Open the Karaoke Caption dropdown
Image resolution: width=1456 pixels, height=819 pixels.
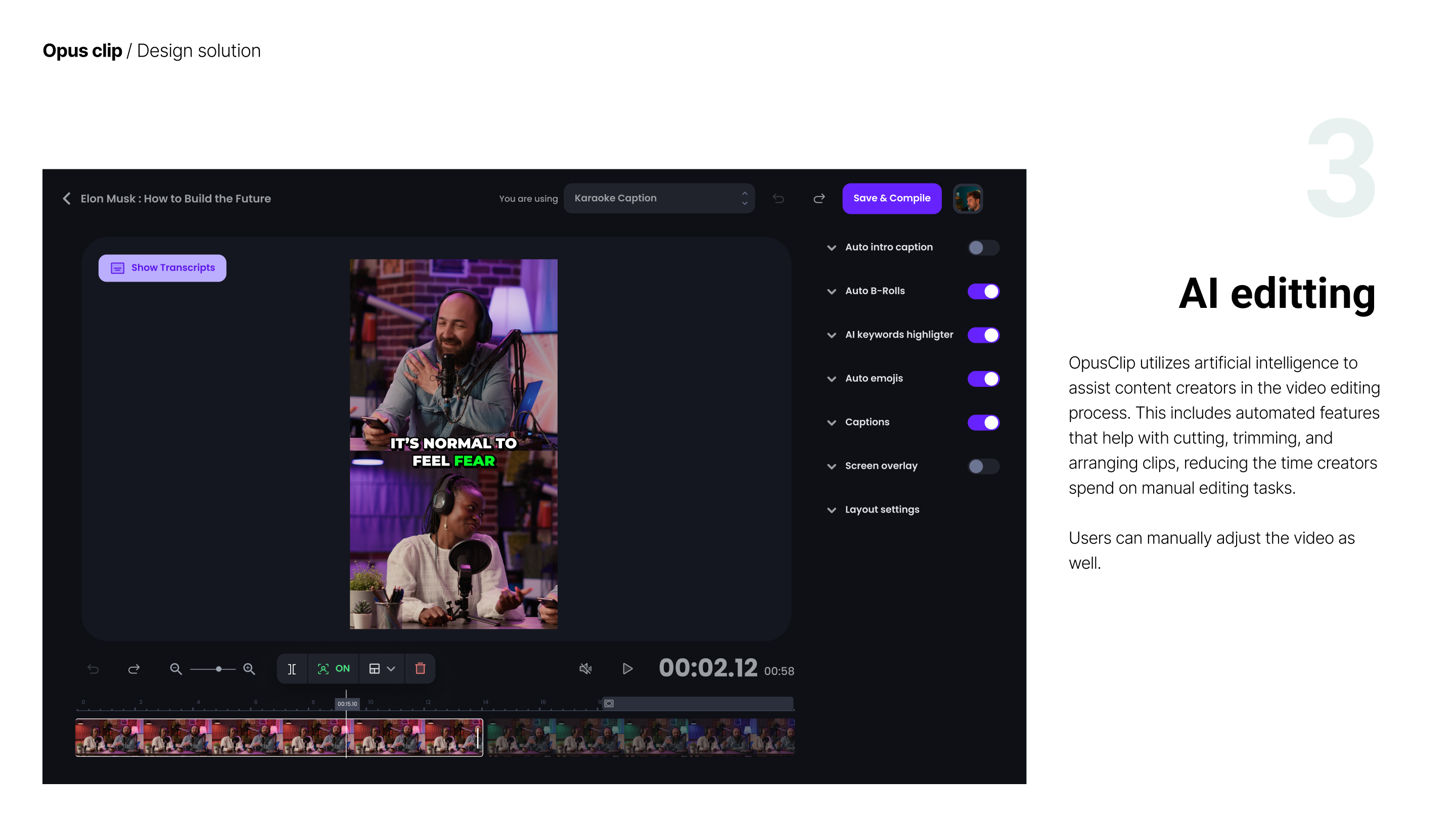coord(659,198)
